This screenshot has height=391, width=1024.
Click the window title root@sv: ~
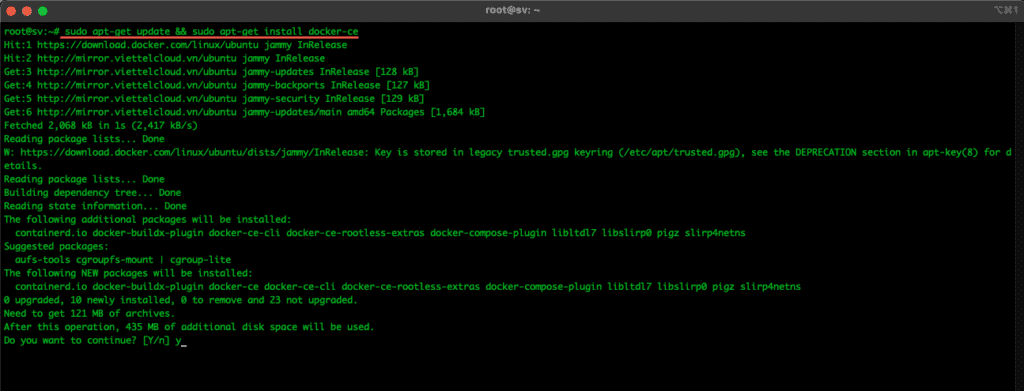click(512, 10)
